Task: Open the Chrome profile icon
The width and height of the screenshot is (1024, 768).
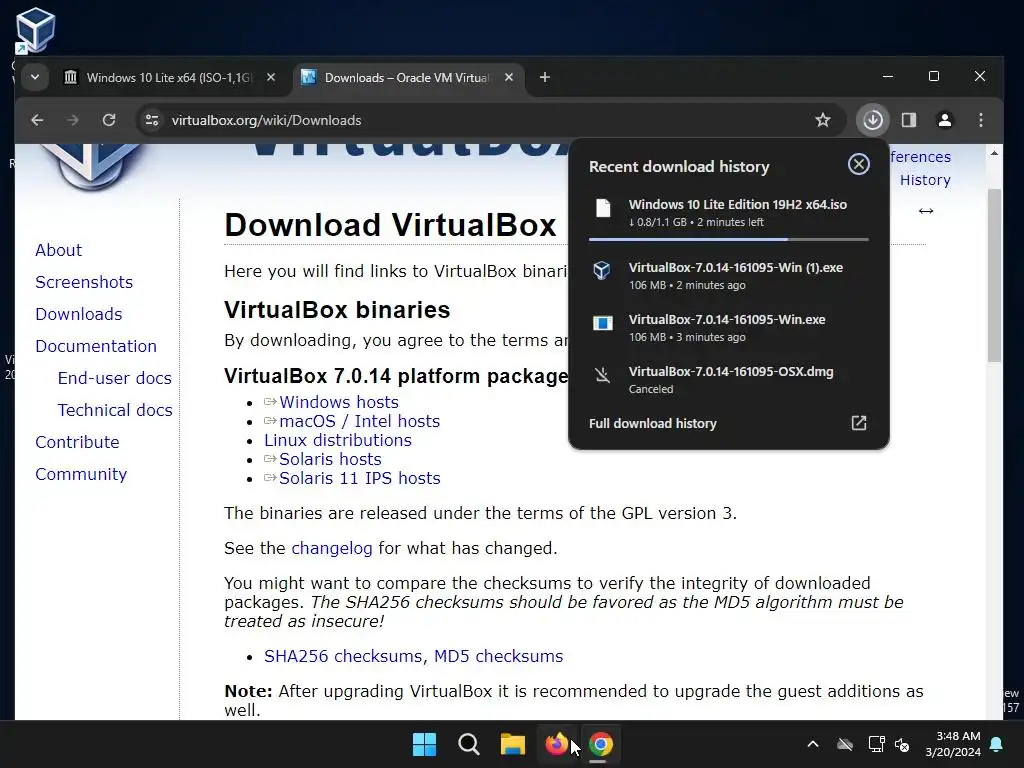Action: coord(944,120)
